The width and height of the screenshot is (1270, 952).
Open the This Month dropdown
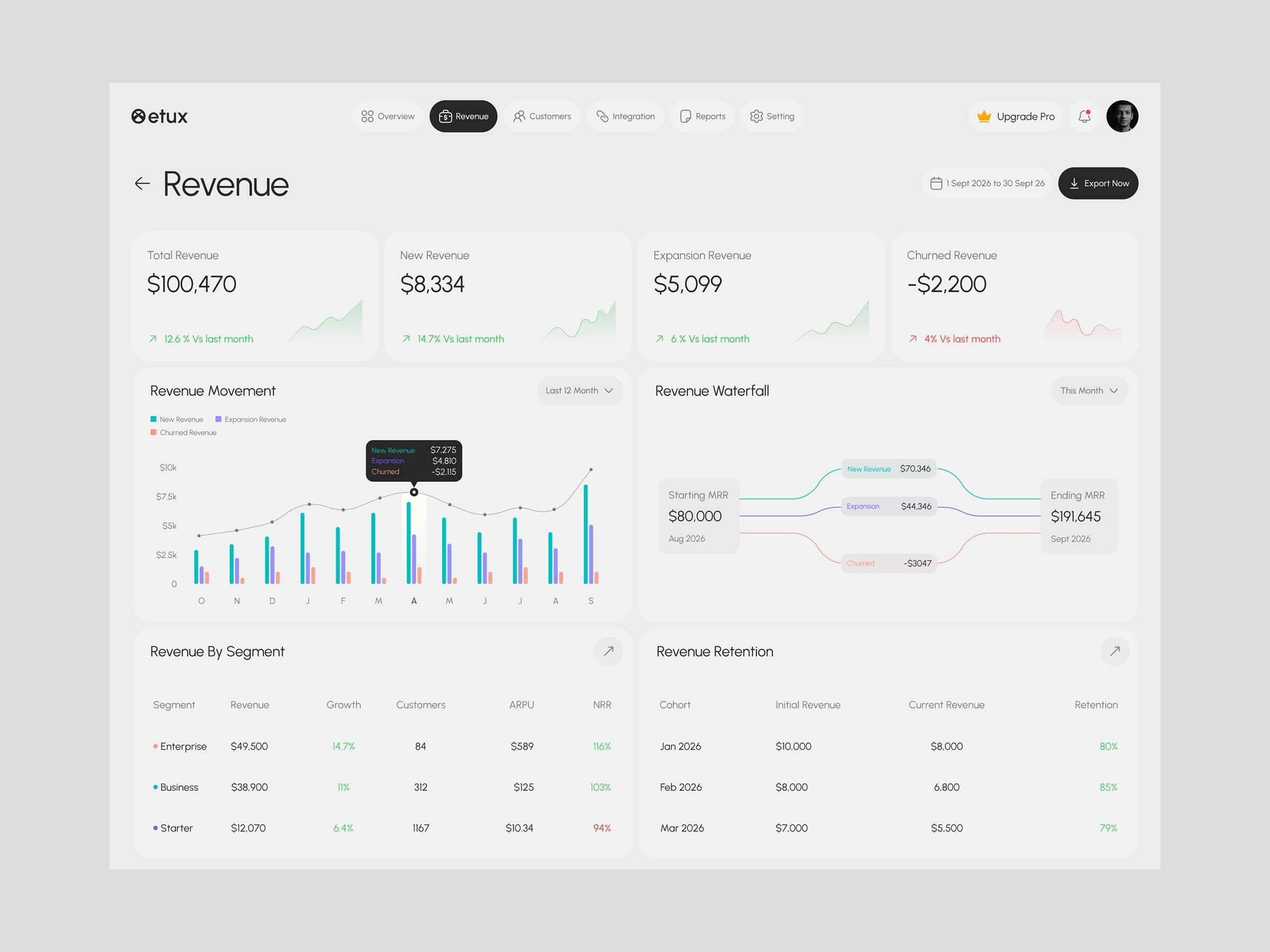pyautogui.click(x=1089, y=391)
